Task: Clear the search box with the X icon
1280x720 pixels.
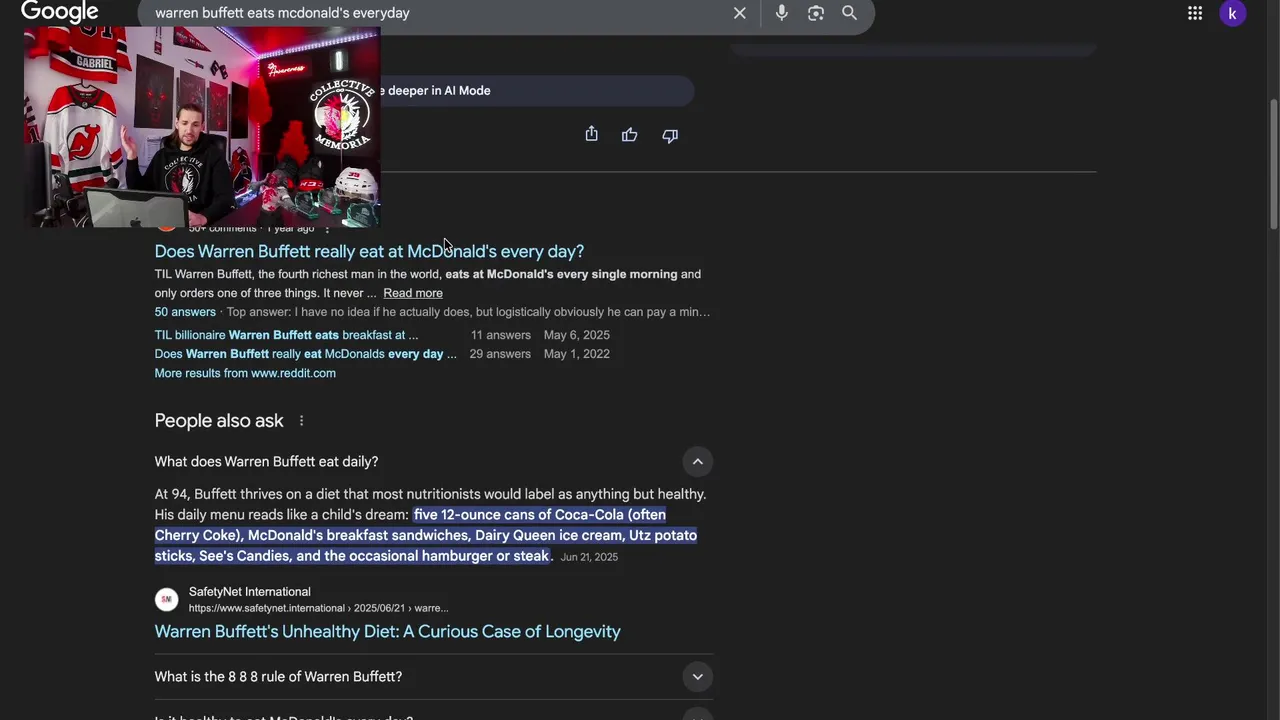Action: click(x=739, y=13)
